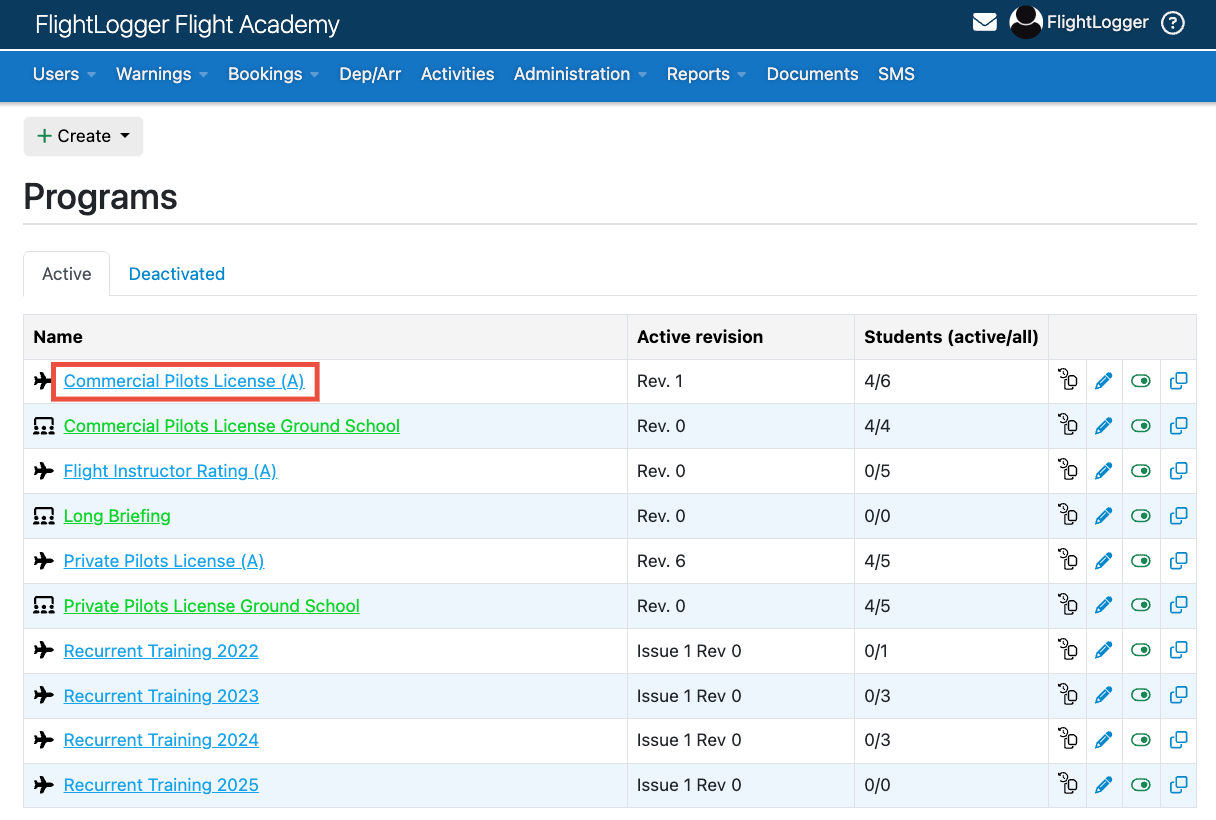This screenshot has height=820, width=1216.
Task: Toggle the Recurrent Training 2022 active switch
Action: pos(1141,650)
